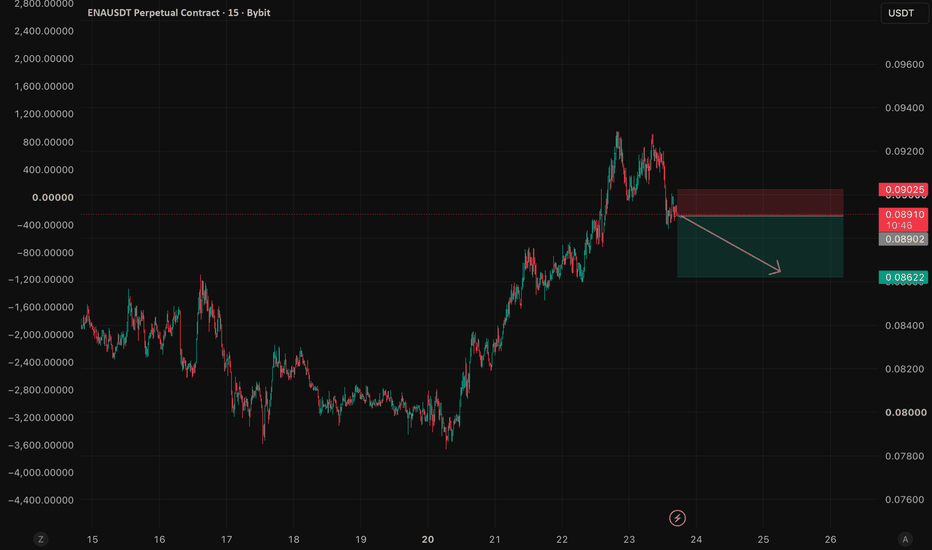The height and width of the screenshot is (550, 932).
Task: Click the date 21 on time axis
Action: [x=495, y=539]
